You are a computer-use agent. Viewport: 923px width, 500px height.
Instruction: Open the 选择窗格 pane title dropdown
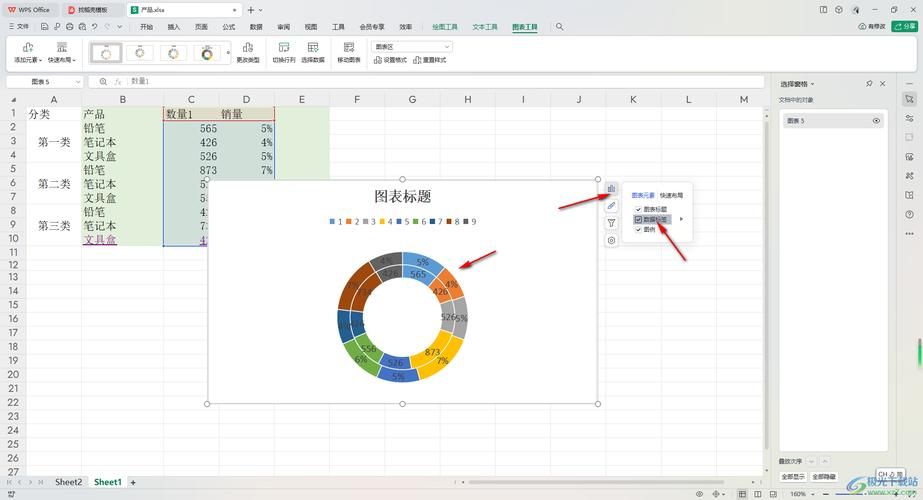tap(812, 84)
